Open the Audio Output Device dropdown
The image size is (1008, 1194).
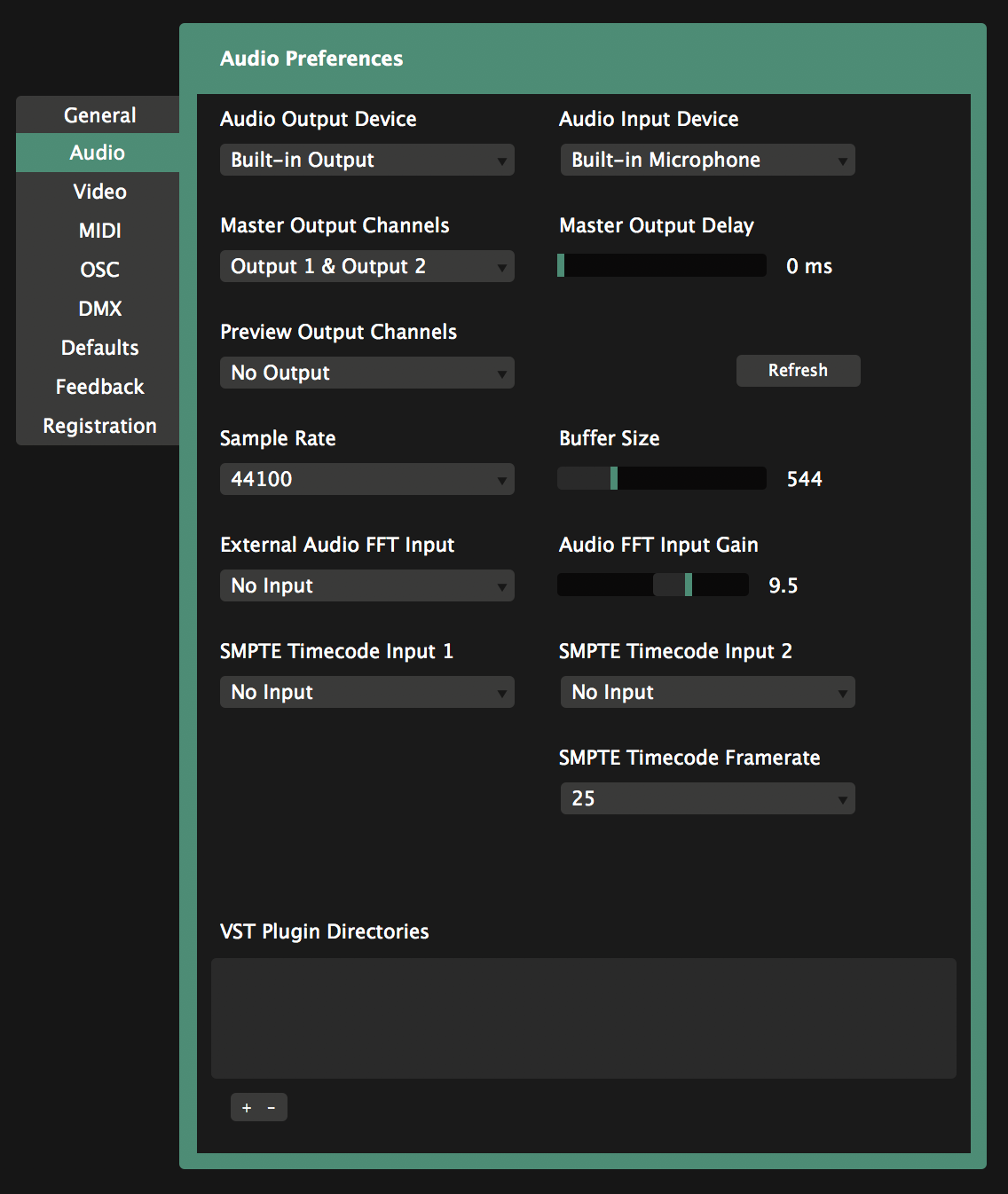[366, 160]
